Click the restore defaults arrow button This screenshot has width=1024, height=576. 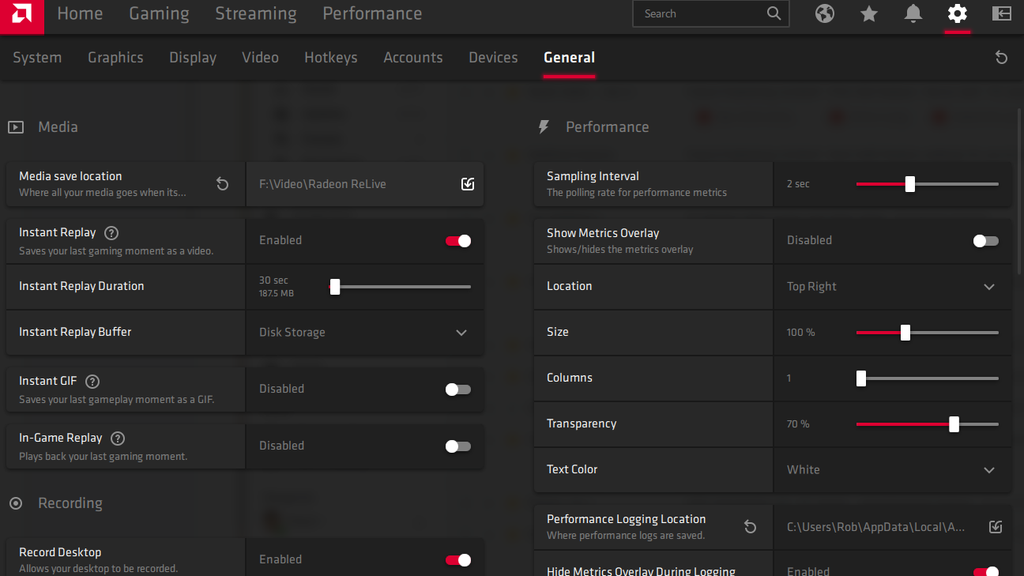point(1002,58)
